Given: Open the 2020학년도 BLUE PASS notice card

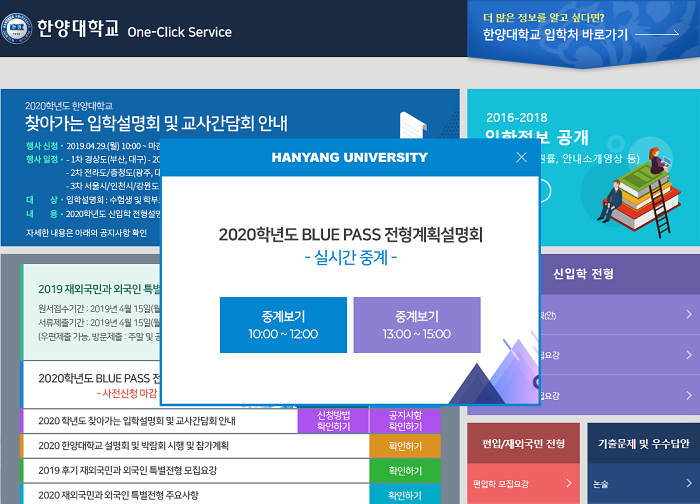Looking at the screenshot, I should 91,384.
